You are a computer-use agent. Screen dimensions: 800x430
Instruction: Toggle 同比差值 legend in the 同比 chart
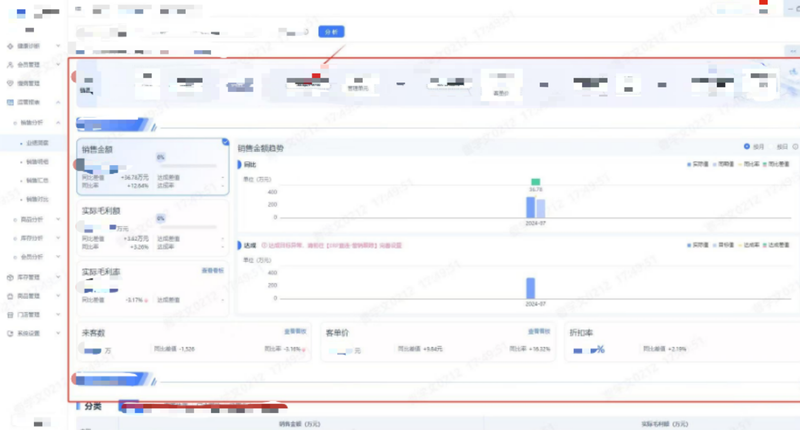(x=776, y=164)
